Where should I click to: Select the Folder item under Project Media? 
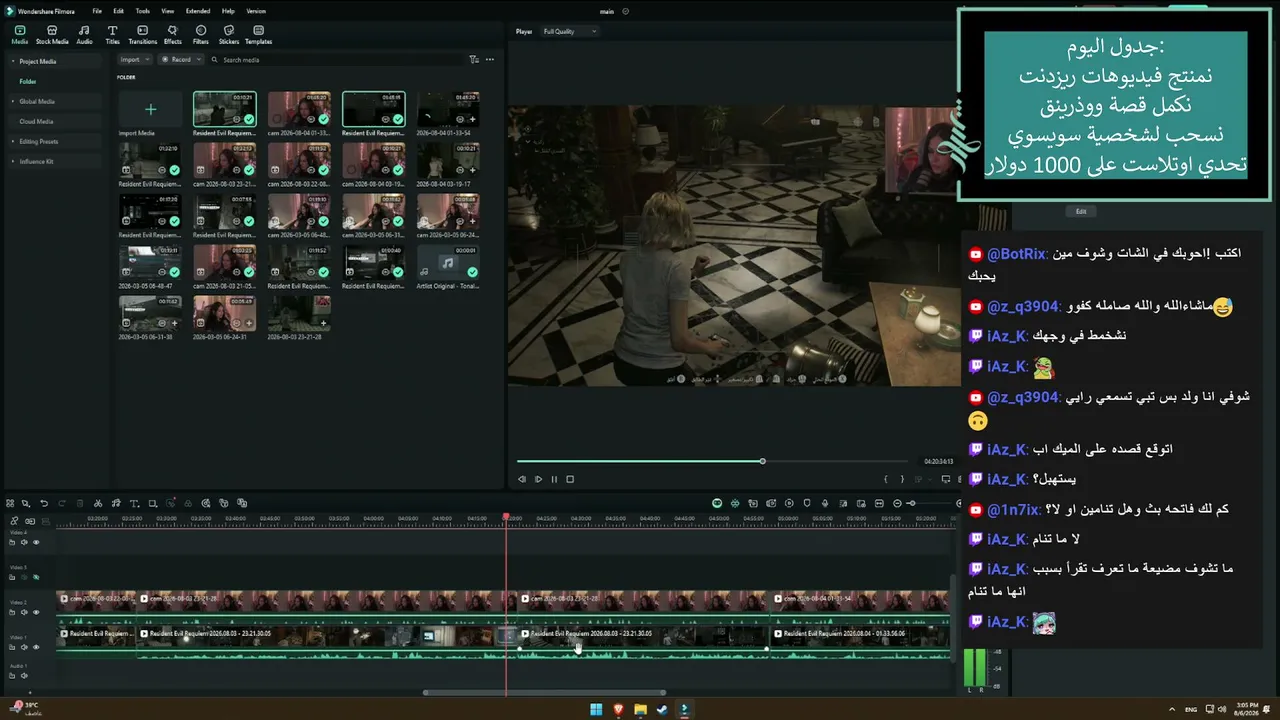(28, 81)
